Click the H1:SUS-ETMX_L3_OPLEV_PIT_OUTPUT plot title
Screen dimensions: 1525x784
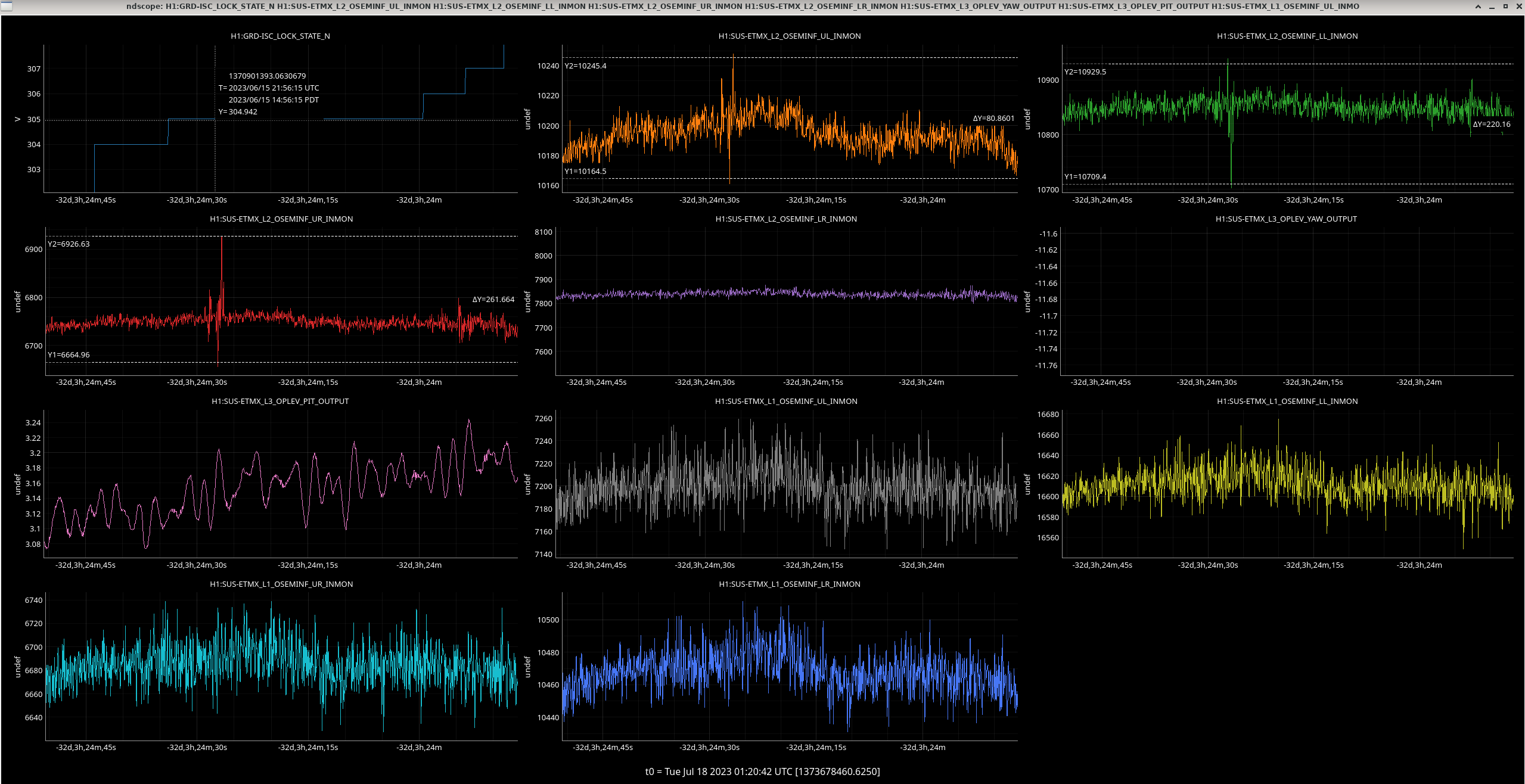tap(280, 402)
